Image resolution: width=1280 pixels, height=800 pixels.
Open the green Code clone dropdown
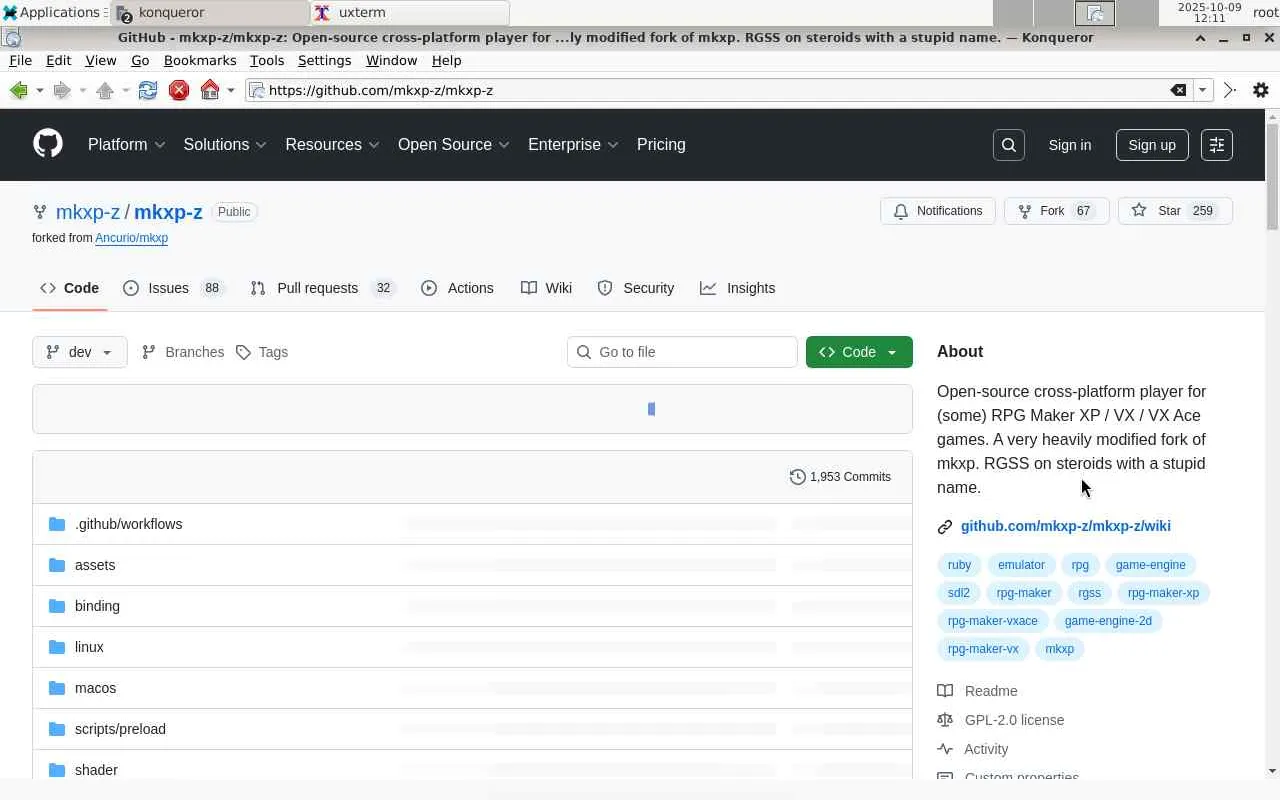point(859,352)
